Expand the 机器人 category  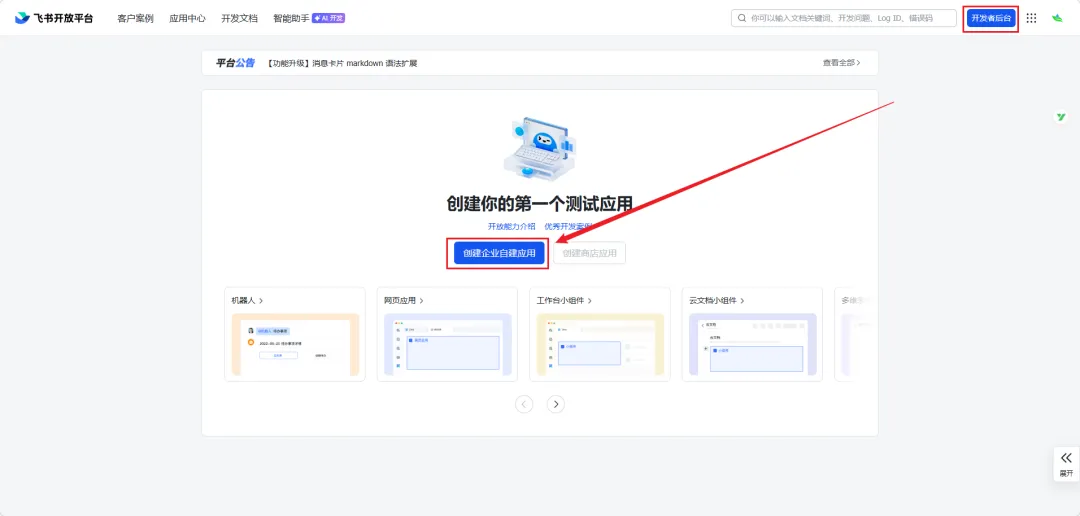point(247,300)
